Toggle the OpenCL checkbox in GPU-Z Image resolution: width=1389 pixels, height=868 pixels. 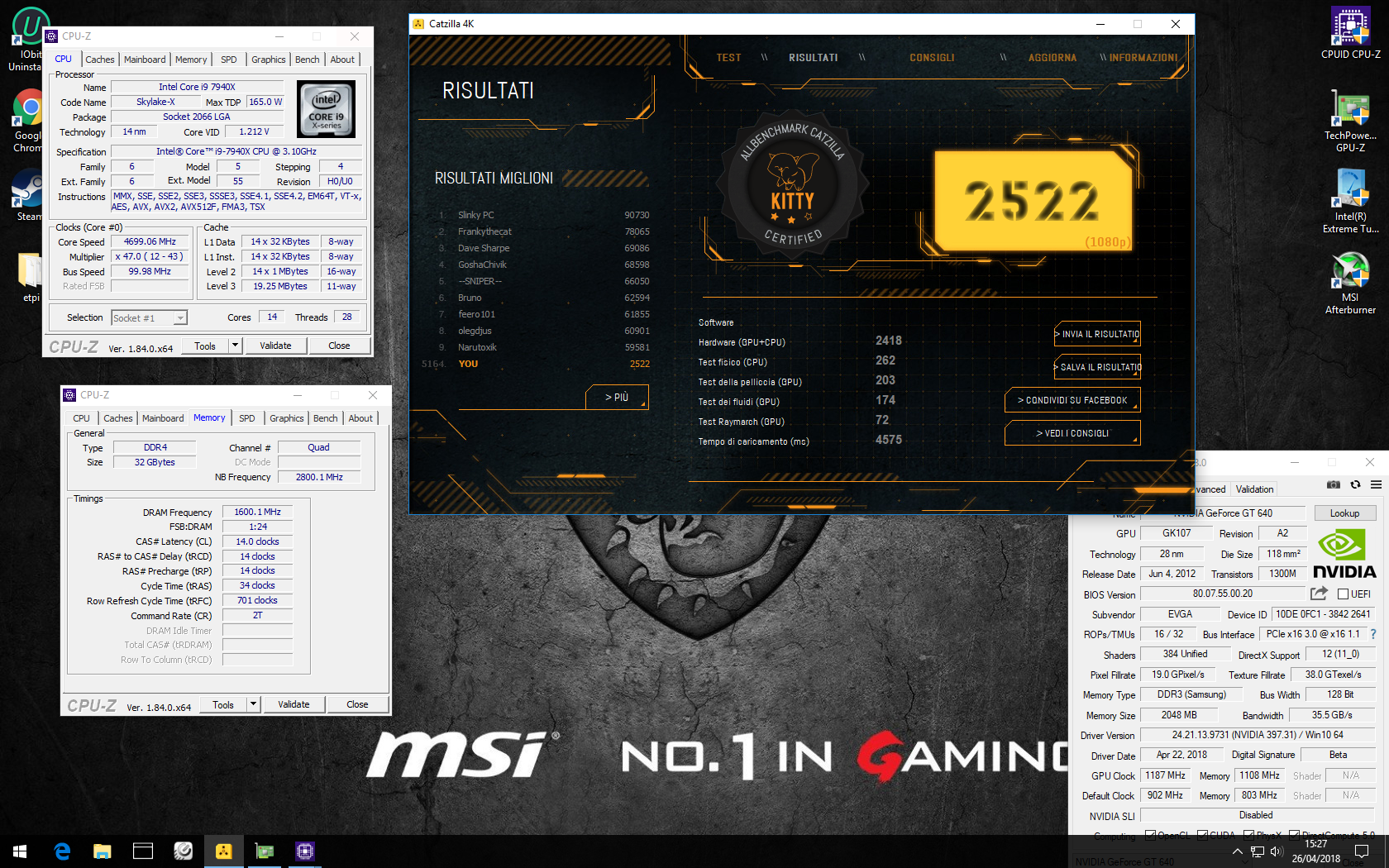(1150, 836)
